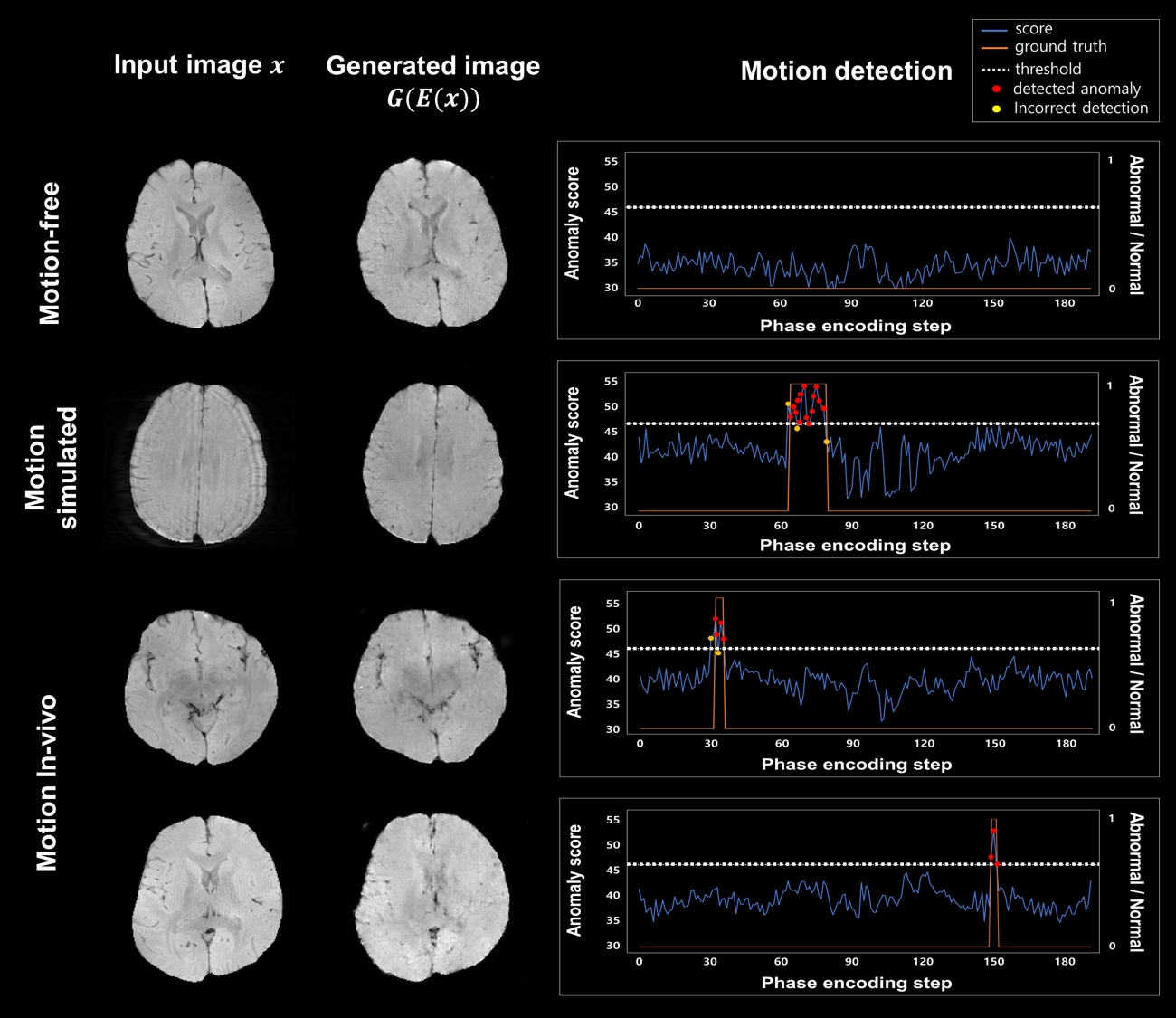Click the upper Motion In-vivo input image

pyautogui.click(x=200, y=687)
